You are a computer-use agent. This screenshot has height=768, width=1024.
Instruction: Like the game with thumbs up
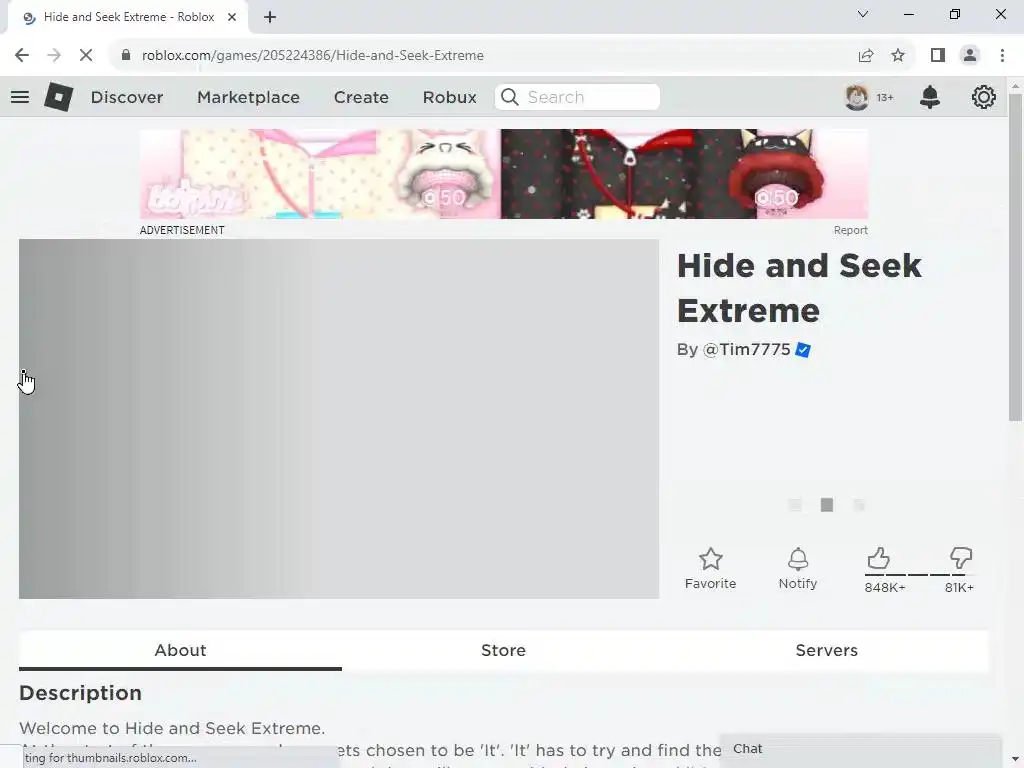[x=878, y=559]
